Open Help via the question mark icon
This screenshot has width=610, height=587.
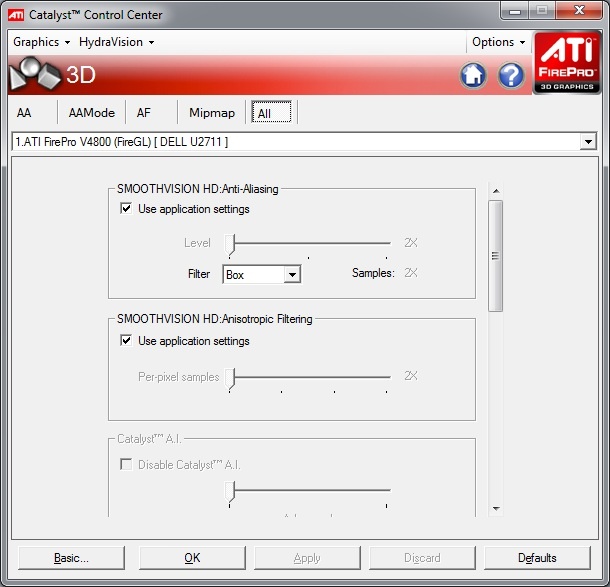[x=511, y=75]
